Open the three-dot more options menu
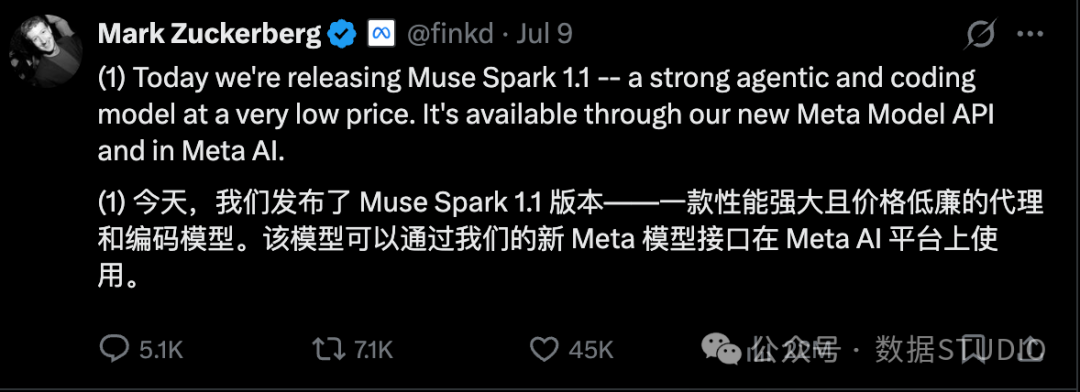Viewport: 1080px width, 392px height. [1035, 34]
